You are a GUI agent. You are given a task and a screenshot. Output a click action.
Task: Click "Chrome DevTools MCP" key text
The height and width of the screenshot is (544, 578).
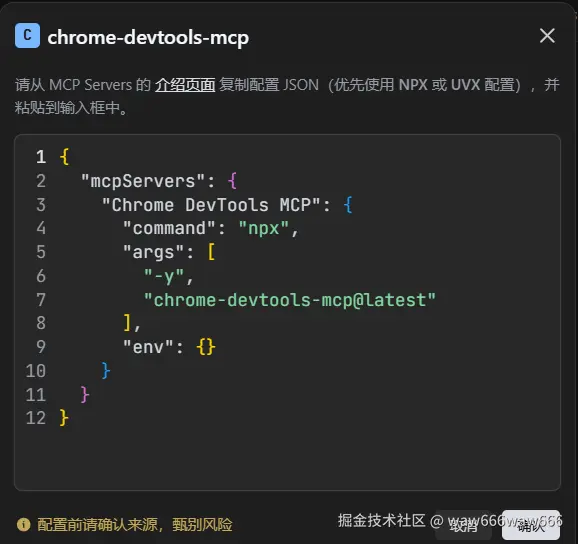211,205
